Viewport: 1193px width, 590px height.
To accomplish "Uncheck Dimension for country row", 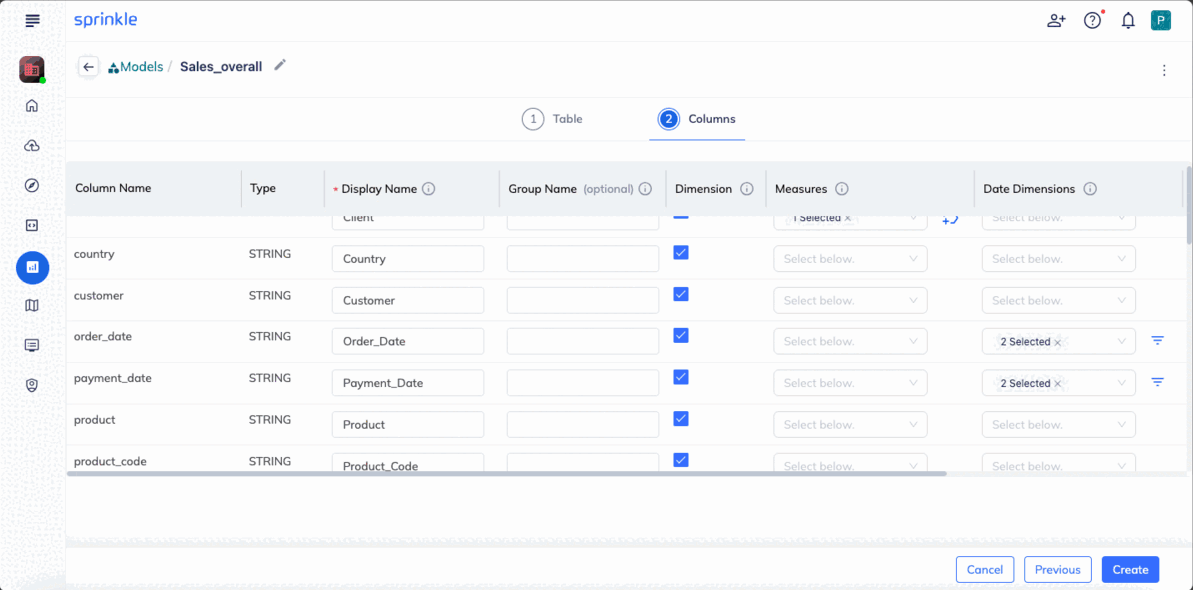I will point(681,253).
